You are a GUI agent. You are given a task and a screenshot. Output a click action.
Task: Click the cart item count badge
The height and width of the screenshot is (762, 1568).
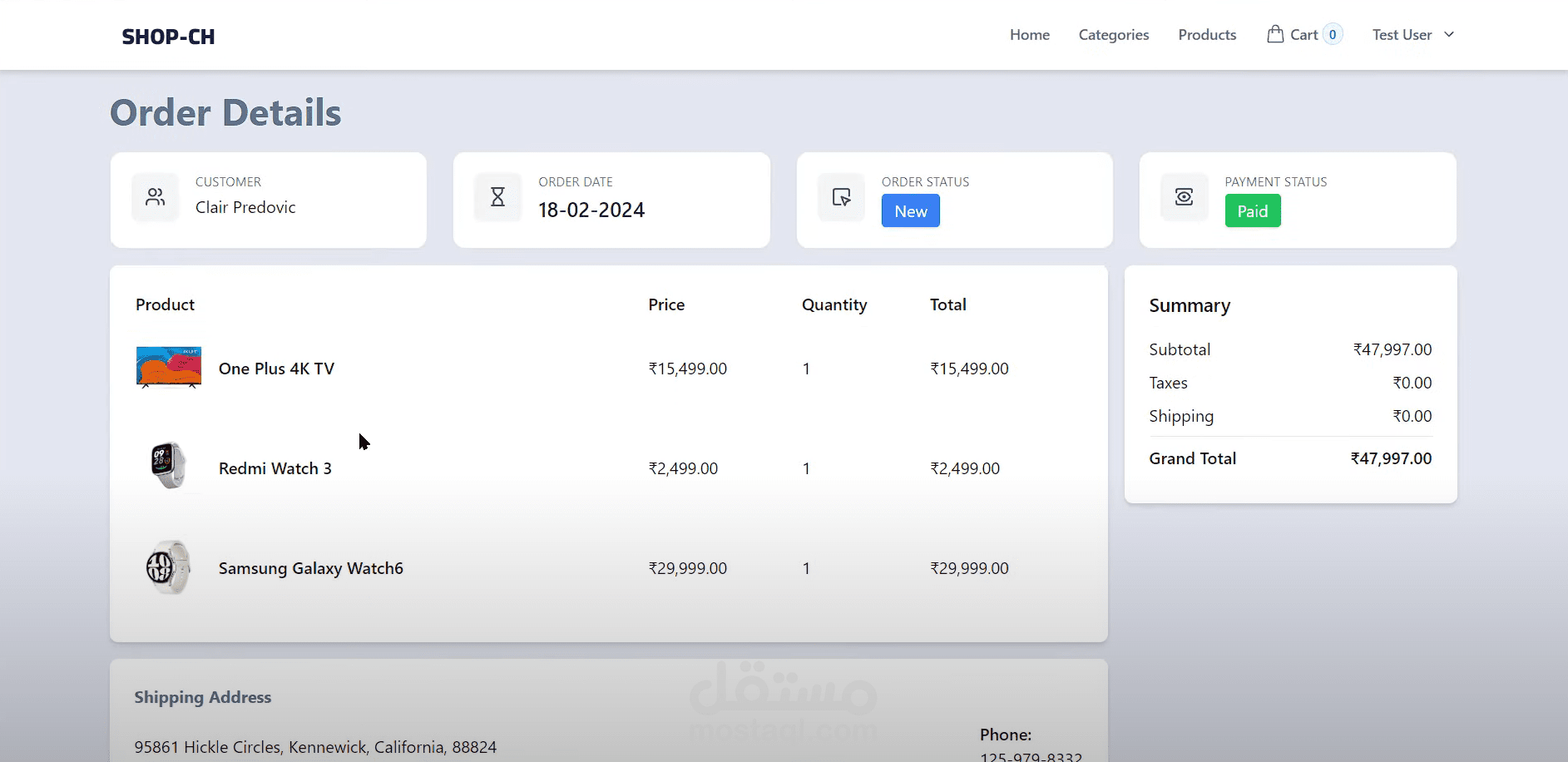[1333, 35]
